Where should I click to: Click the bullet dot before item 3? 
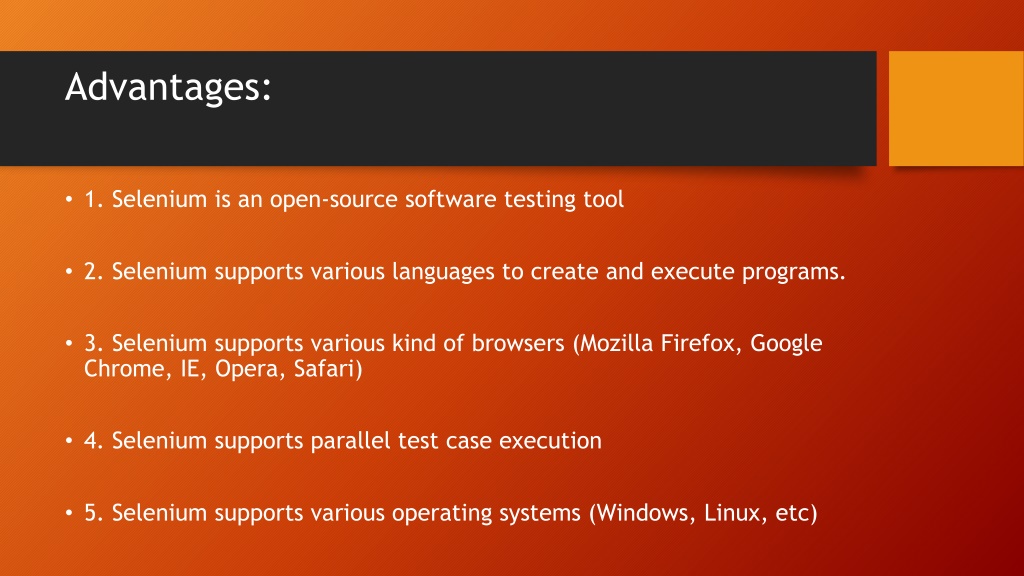point(69,343)
